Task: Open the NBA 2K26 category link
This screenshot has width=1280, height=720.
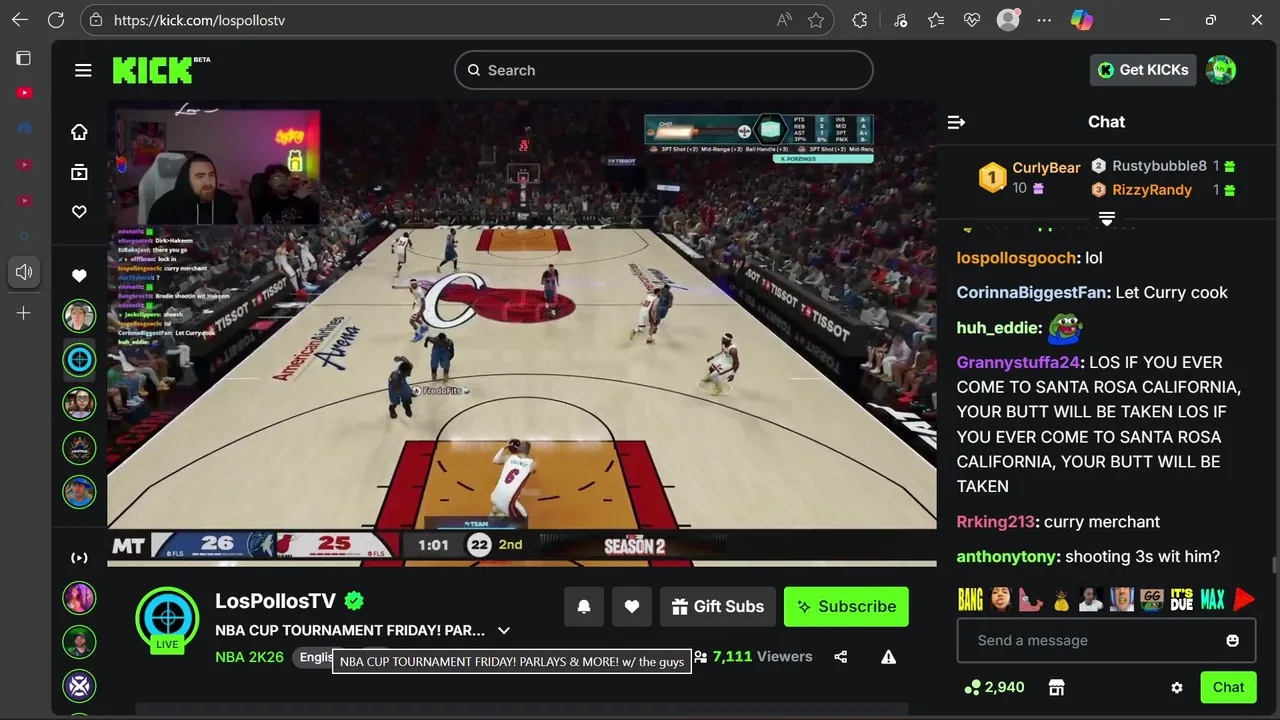Action: click(249, 657)
